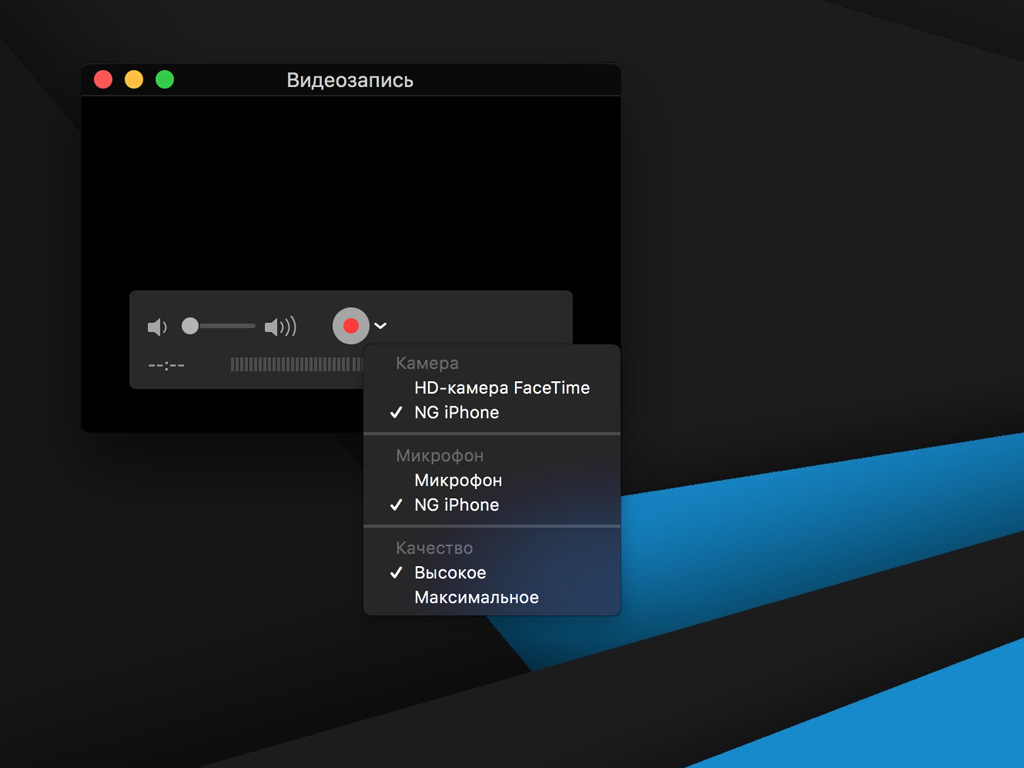Select NG iPhone under Камера

[492, 413]
